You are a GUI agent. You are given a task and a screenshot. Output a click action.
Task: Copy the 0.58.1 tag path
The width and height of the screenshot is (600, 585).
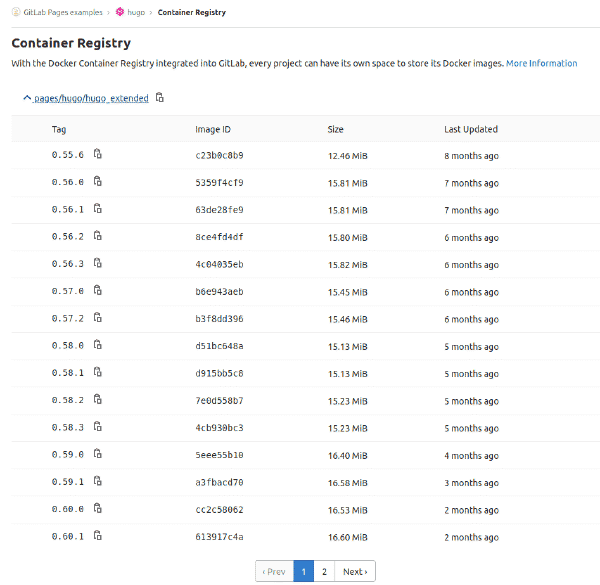tap(98, 372)
